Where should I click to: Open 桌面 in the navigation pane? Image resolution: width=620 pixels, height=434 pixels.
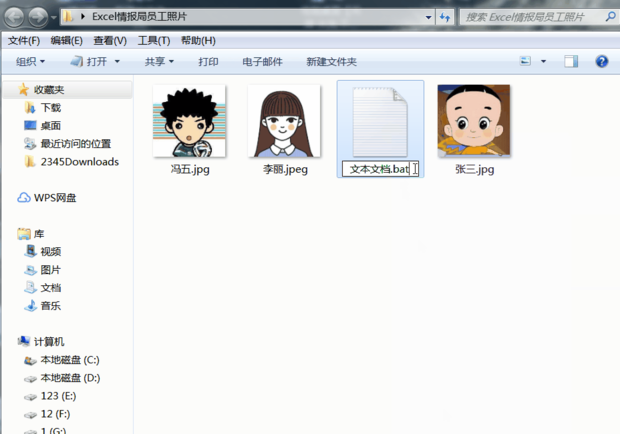coord(51,126)
